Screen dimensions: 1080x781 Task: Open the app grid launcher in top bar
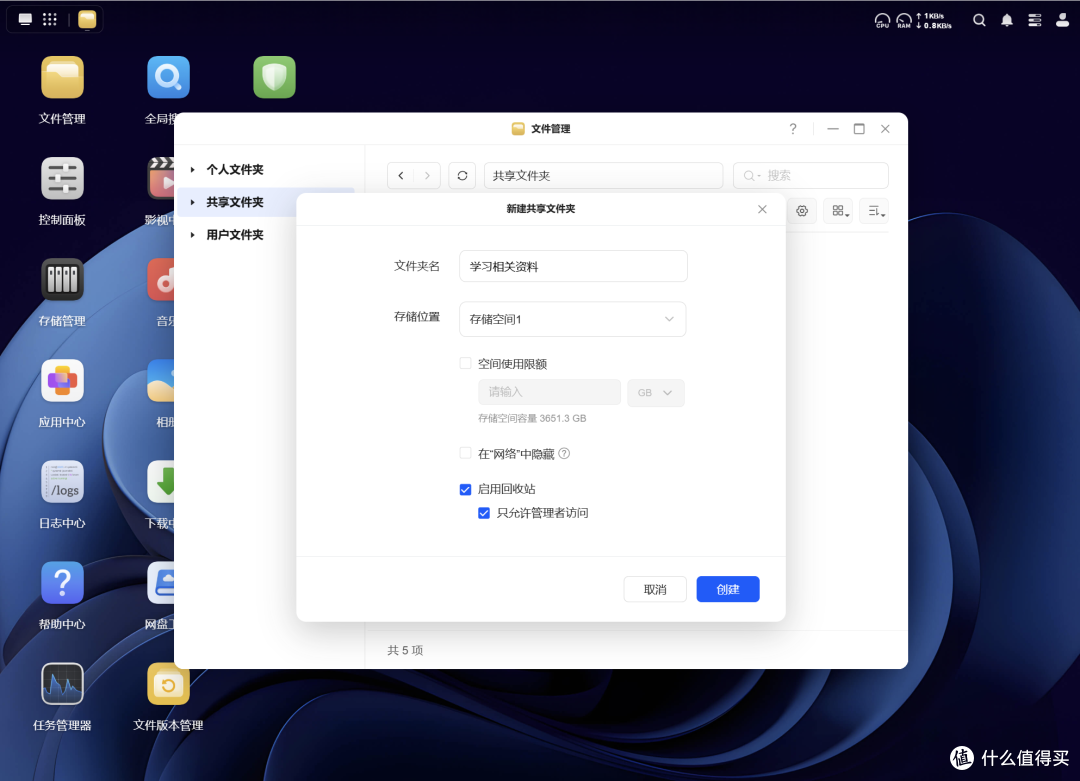50,19
